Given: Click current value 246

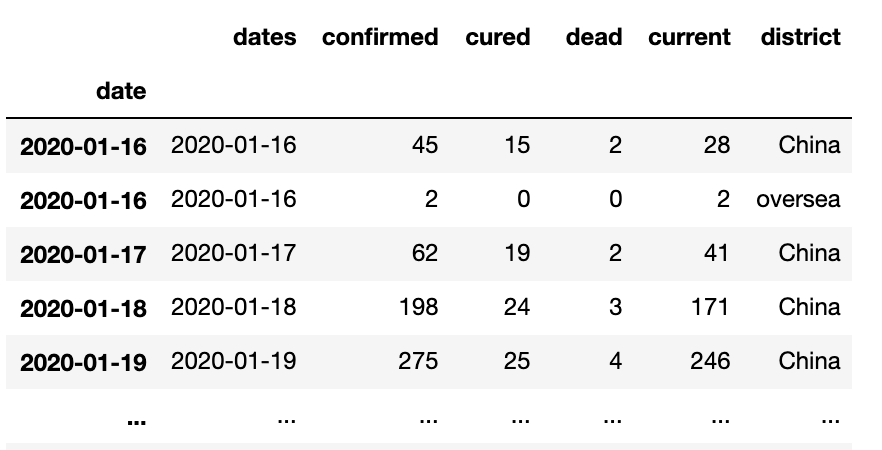Looking at the screenshot, I should click(710, 361).
